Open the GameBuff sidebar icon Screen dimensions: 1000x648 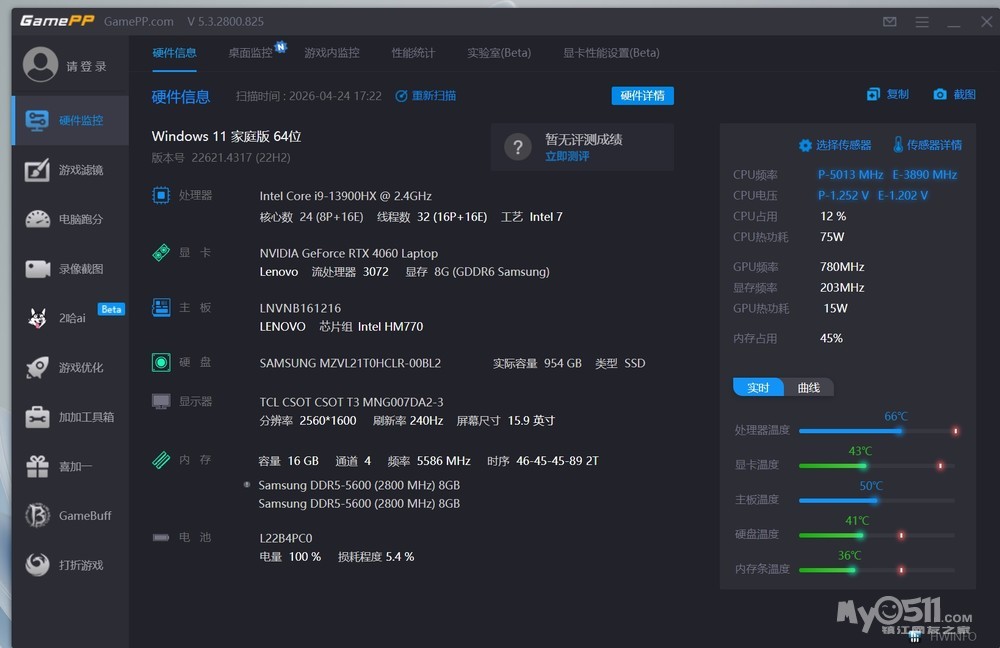(37, 516)
